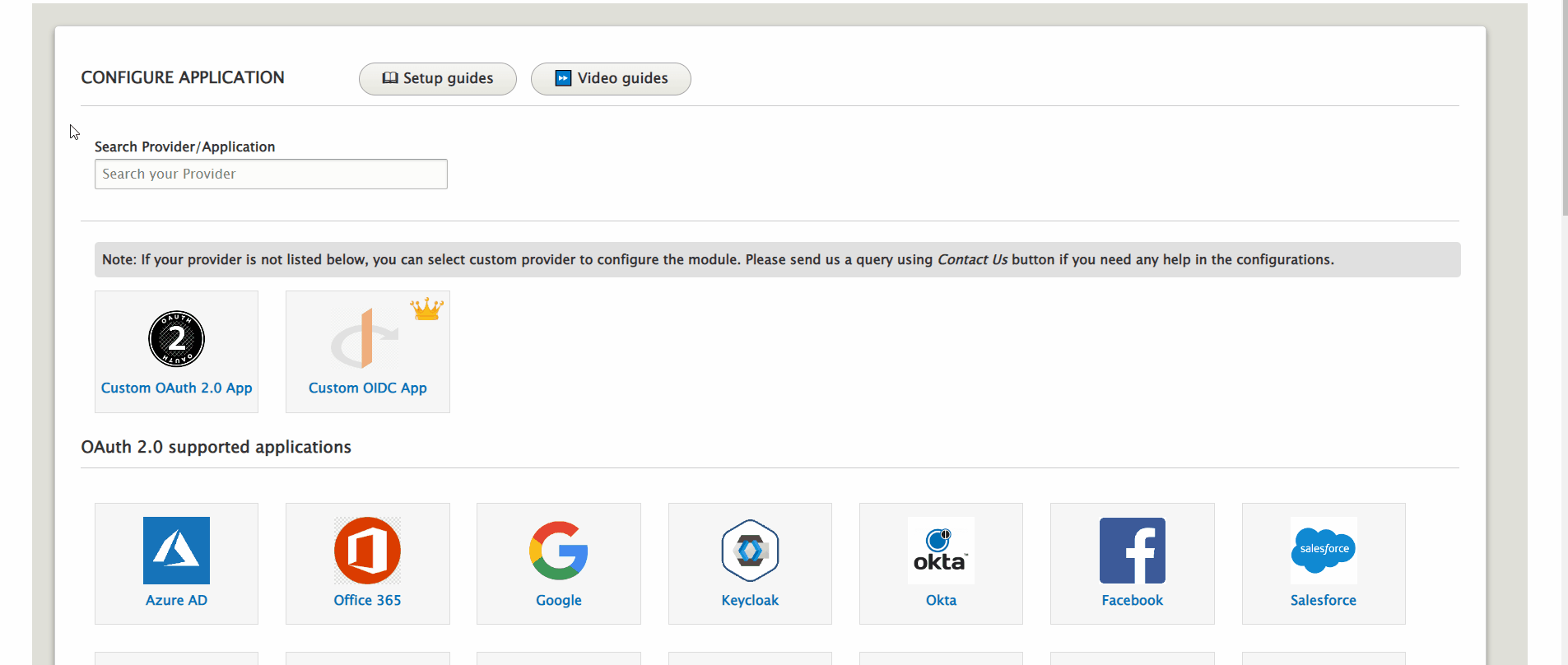1568x665 pixels.
Task: Click the play icon in Video guides
Action: [x=563, y=78]
